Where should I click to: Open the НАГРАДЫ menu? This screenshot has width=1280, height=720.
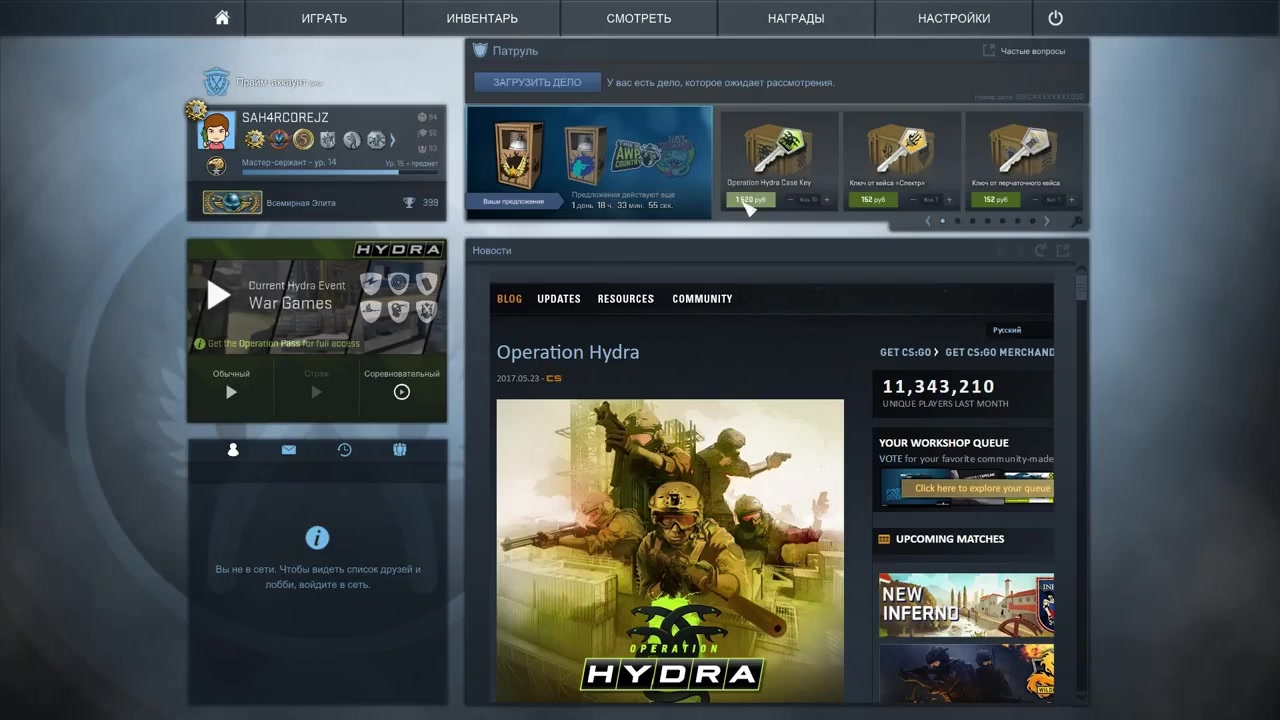pos(796,18)
